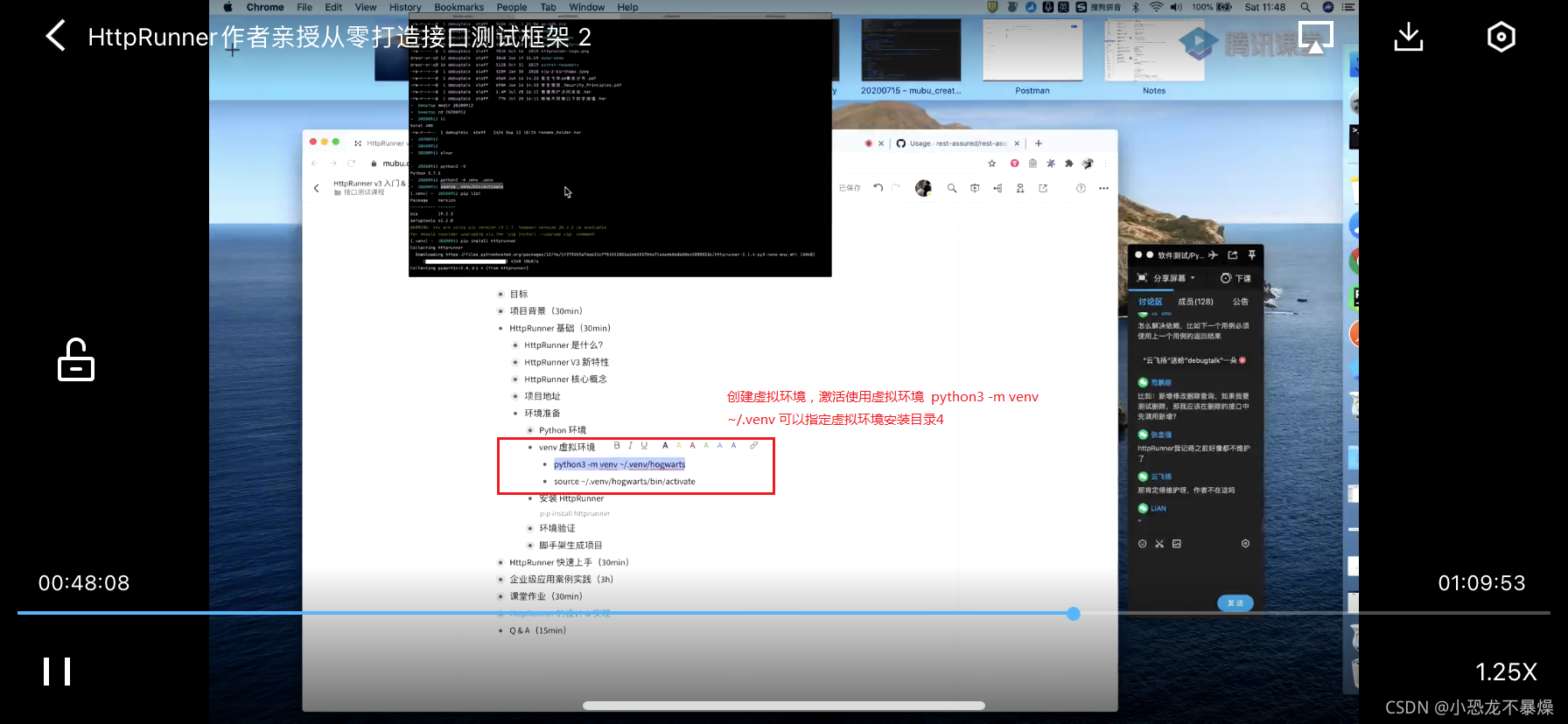Choose the yellow text color A
This screenshot has width=1568, height=724.
click(679, 446)
